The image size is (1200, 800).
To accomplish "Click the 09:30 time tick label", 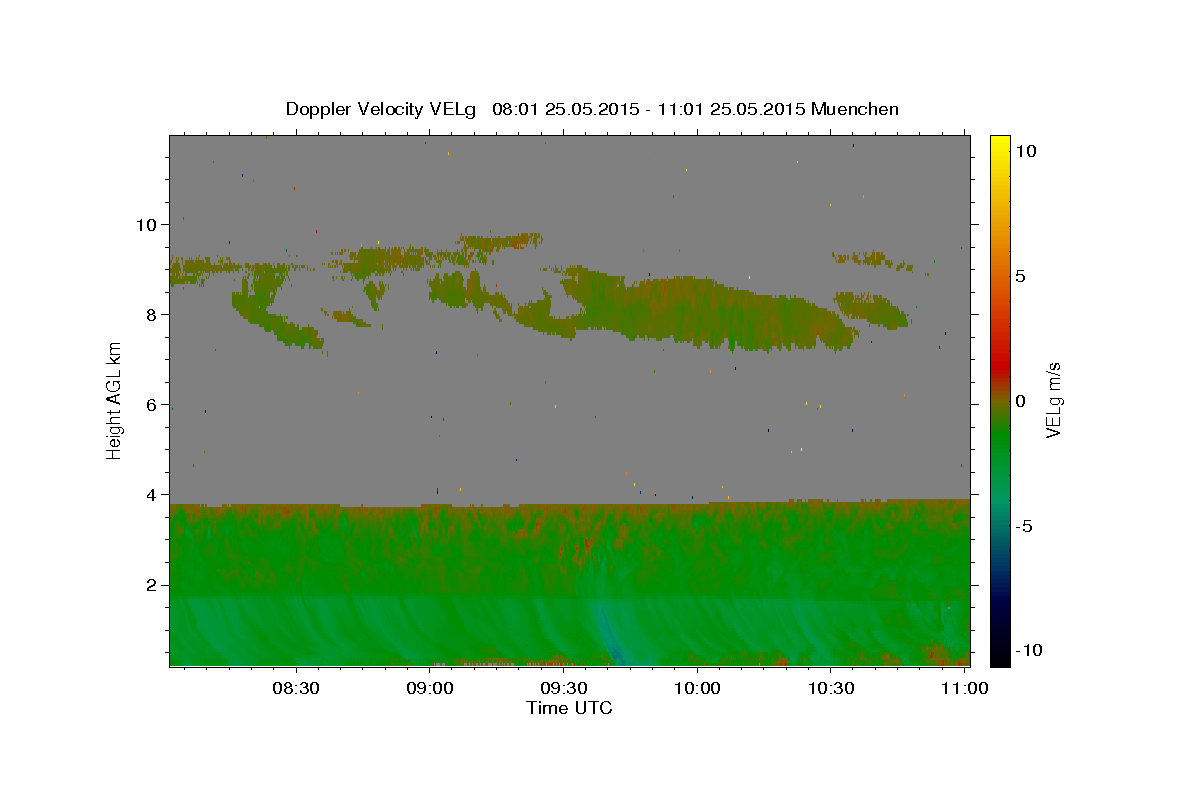I will click(x=564, y=688).
